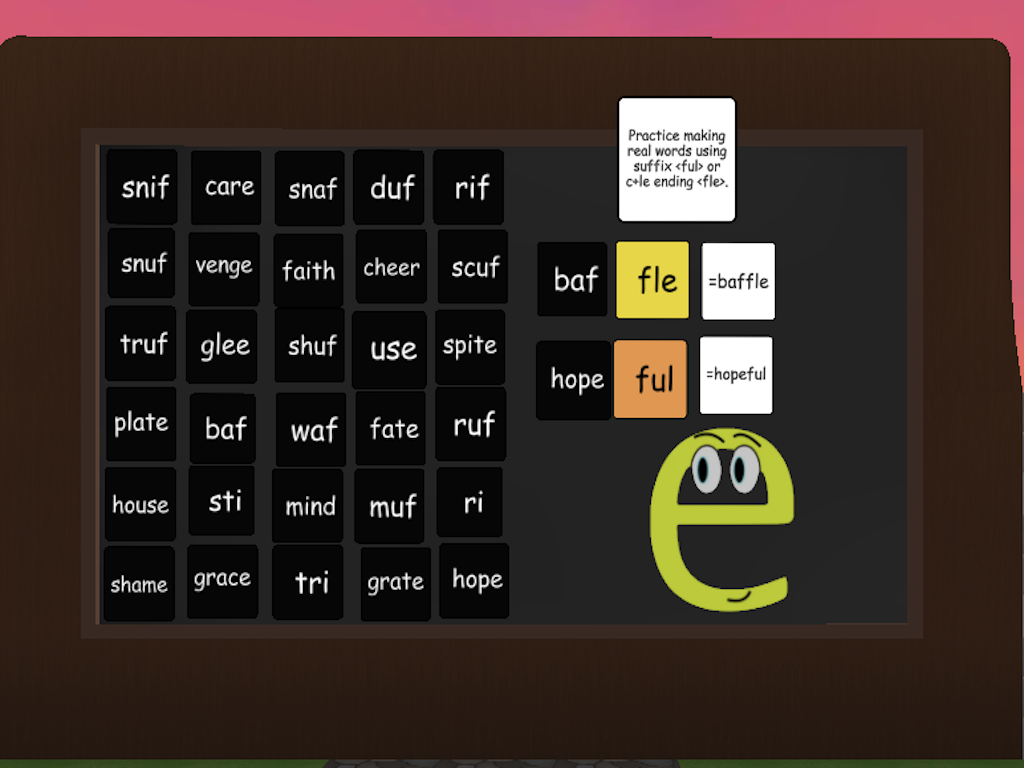
Task: Click the "=hopeful" result card
Action: pos(736,376)
